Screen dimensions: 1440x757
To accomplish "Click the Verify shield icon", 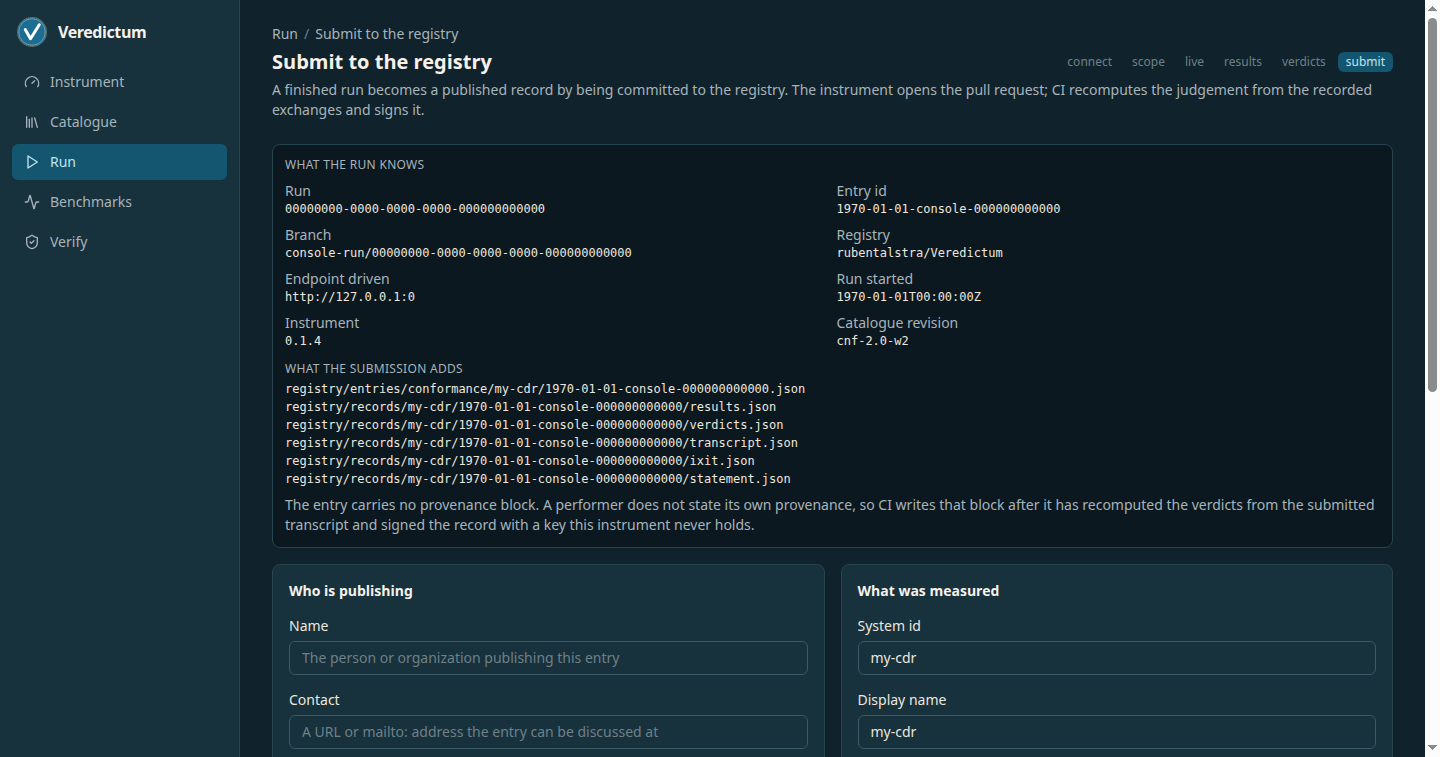I will [x=32, y=242].
